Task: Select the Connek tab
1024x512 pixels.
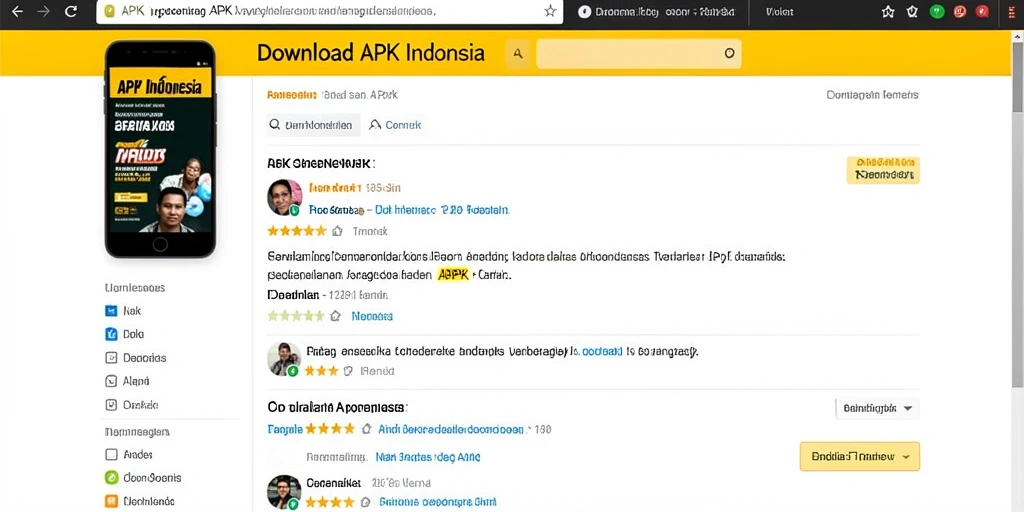Action: coord(396,125)
